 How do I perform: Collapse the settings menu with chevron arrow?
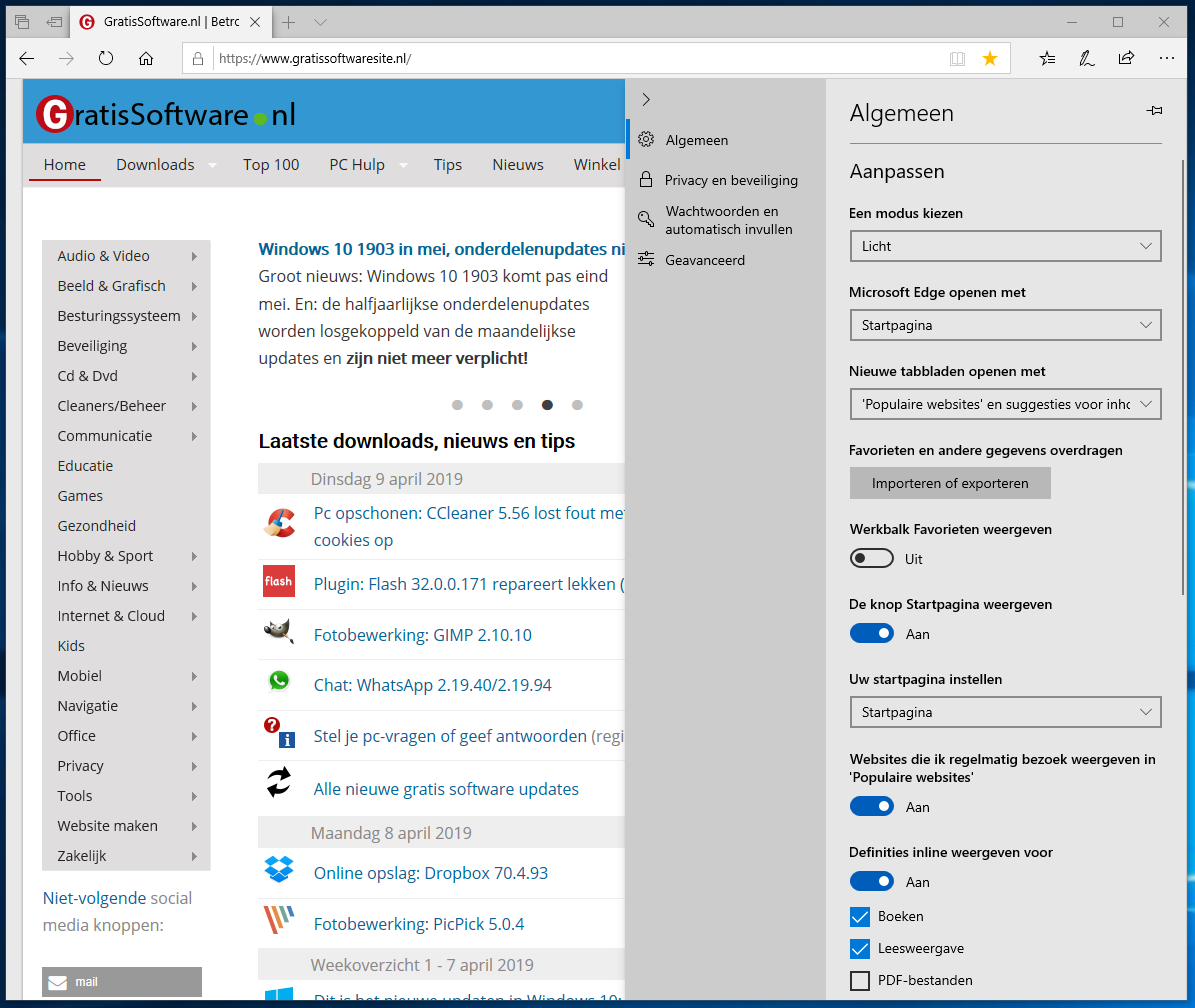(x=646, y=99)
